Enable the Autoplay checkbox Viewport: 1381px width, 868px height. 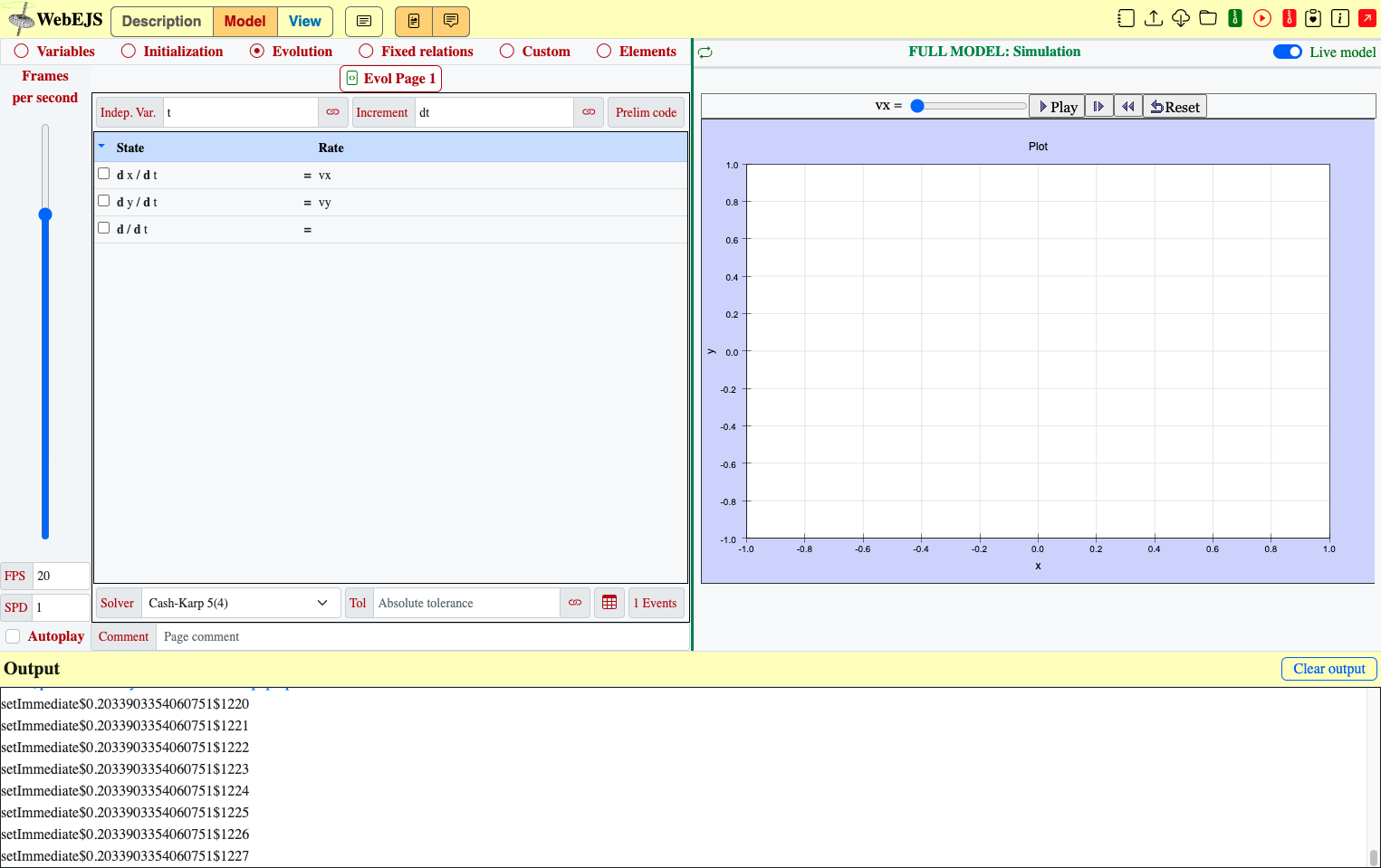tap(13, 636)
